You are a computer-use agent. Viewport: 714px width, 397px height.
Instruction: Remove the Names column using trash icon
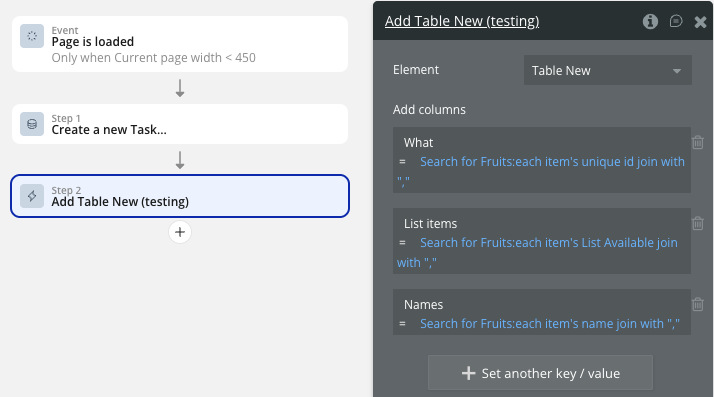click(698, 304)
